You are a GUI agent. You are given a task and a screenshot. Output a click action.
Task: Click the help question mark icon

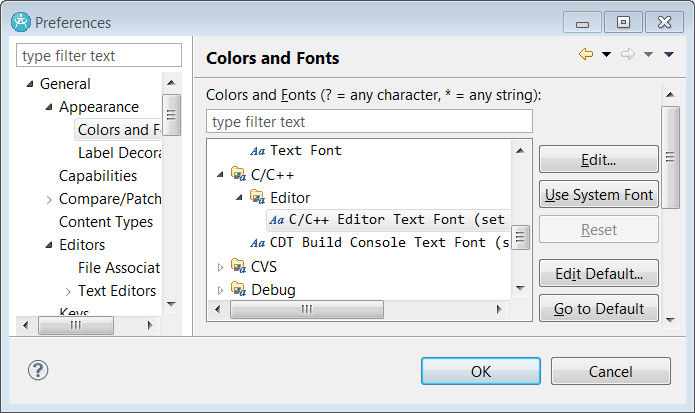(x=38, y=370)
